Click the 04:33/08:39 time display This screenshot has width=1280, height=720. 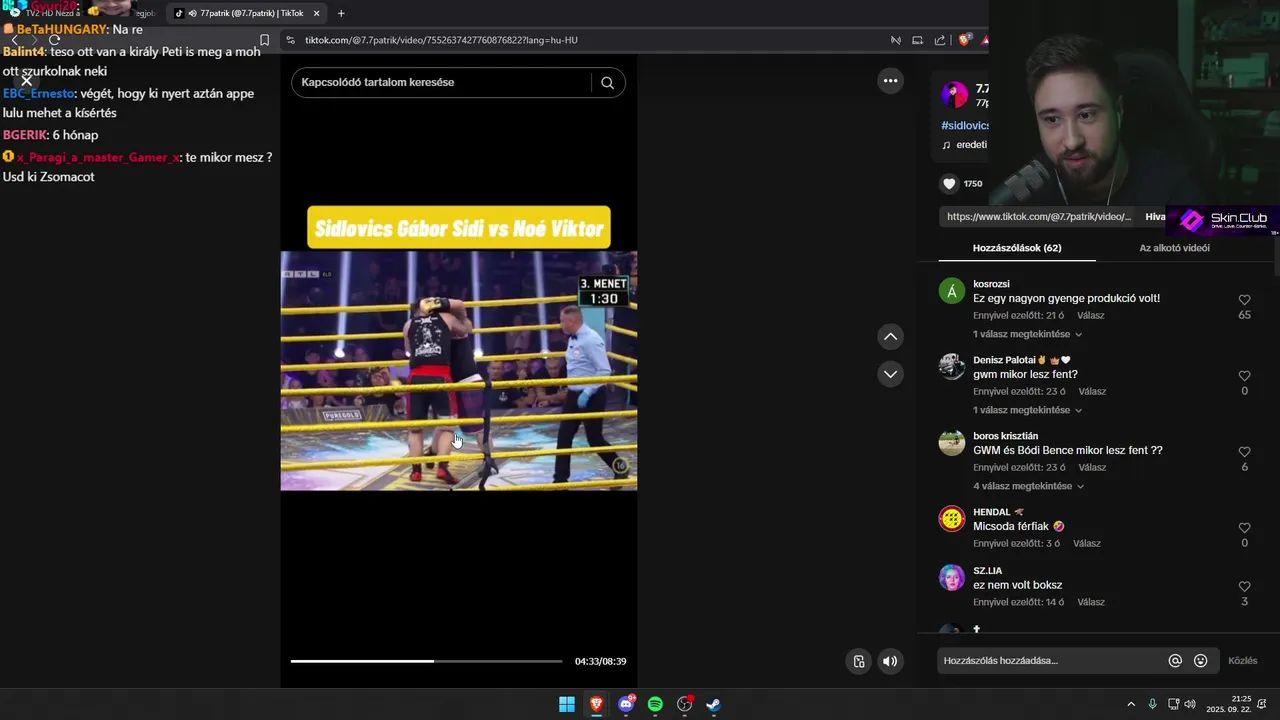pyautogui.click(x=600, y=661)
